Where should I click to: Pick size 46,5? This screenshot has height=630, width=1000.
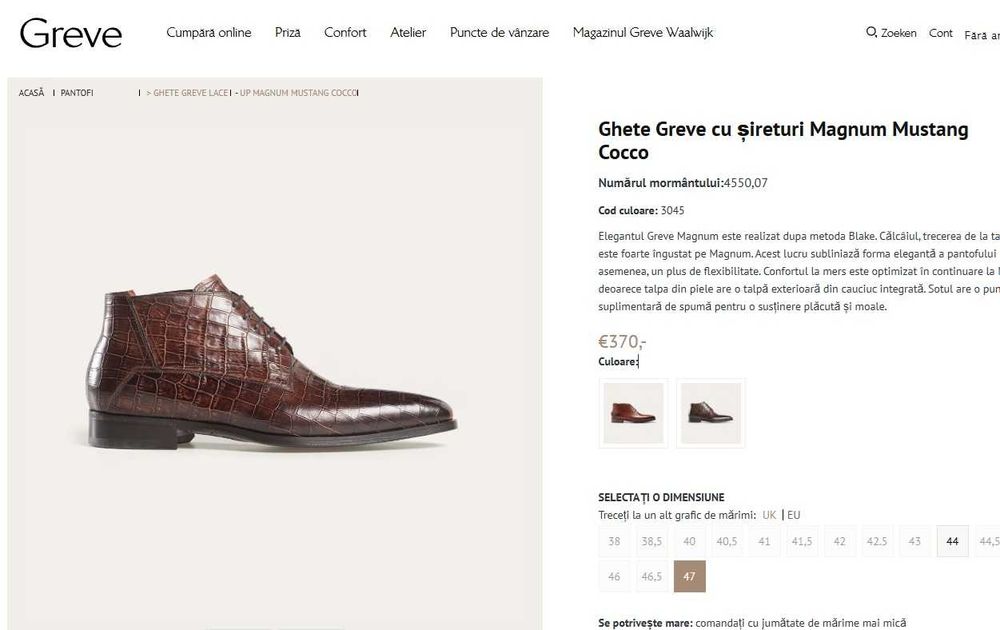[652, 577]
